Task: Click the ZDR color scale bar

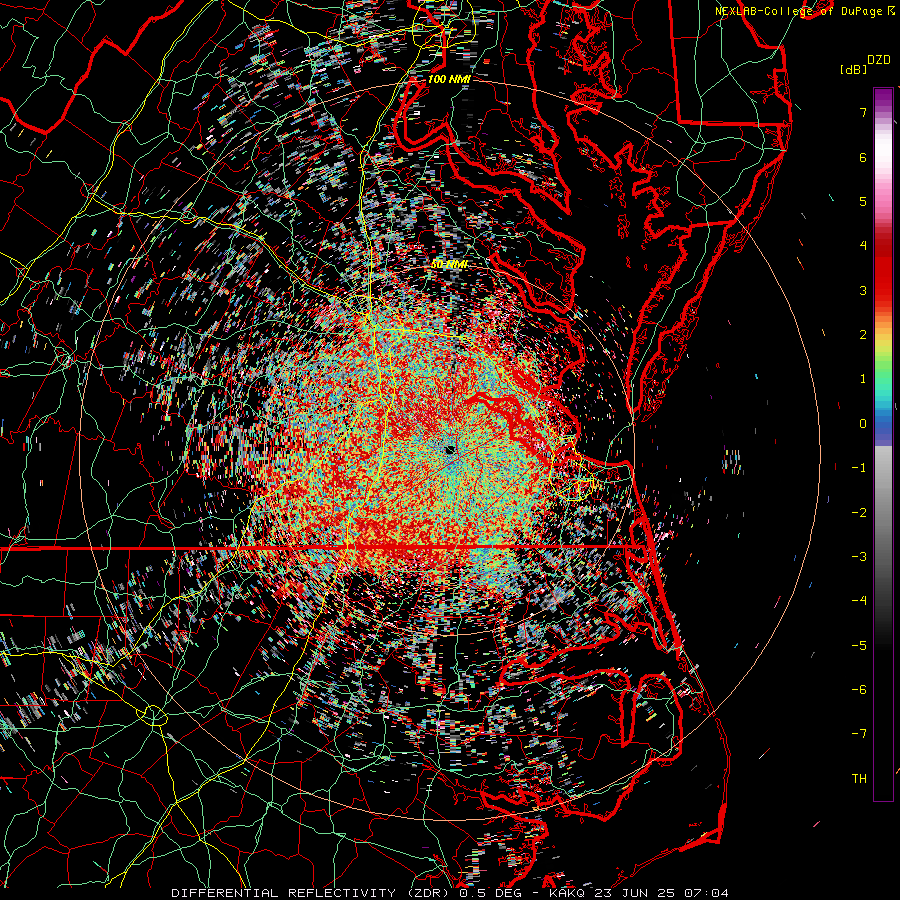Action: pos(883,444)
